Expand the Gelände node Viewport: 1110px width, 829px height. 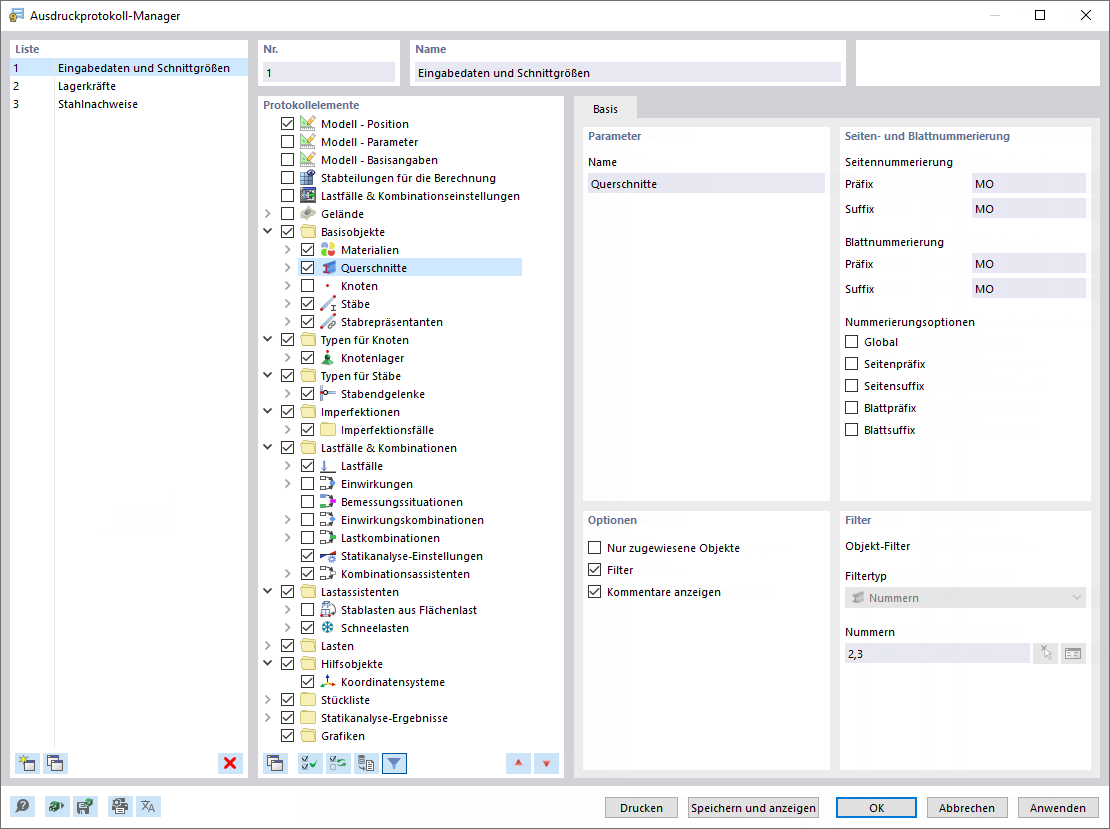(x=268, y=214)
